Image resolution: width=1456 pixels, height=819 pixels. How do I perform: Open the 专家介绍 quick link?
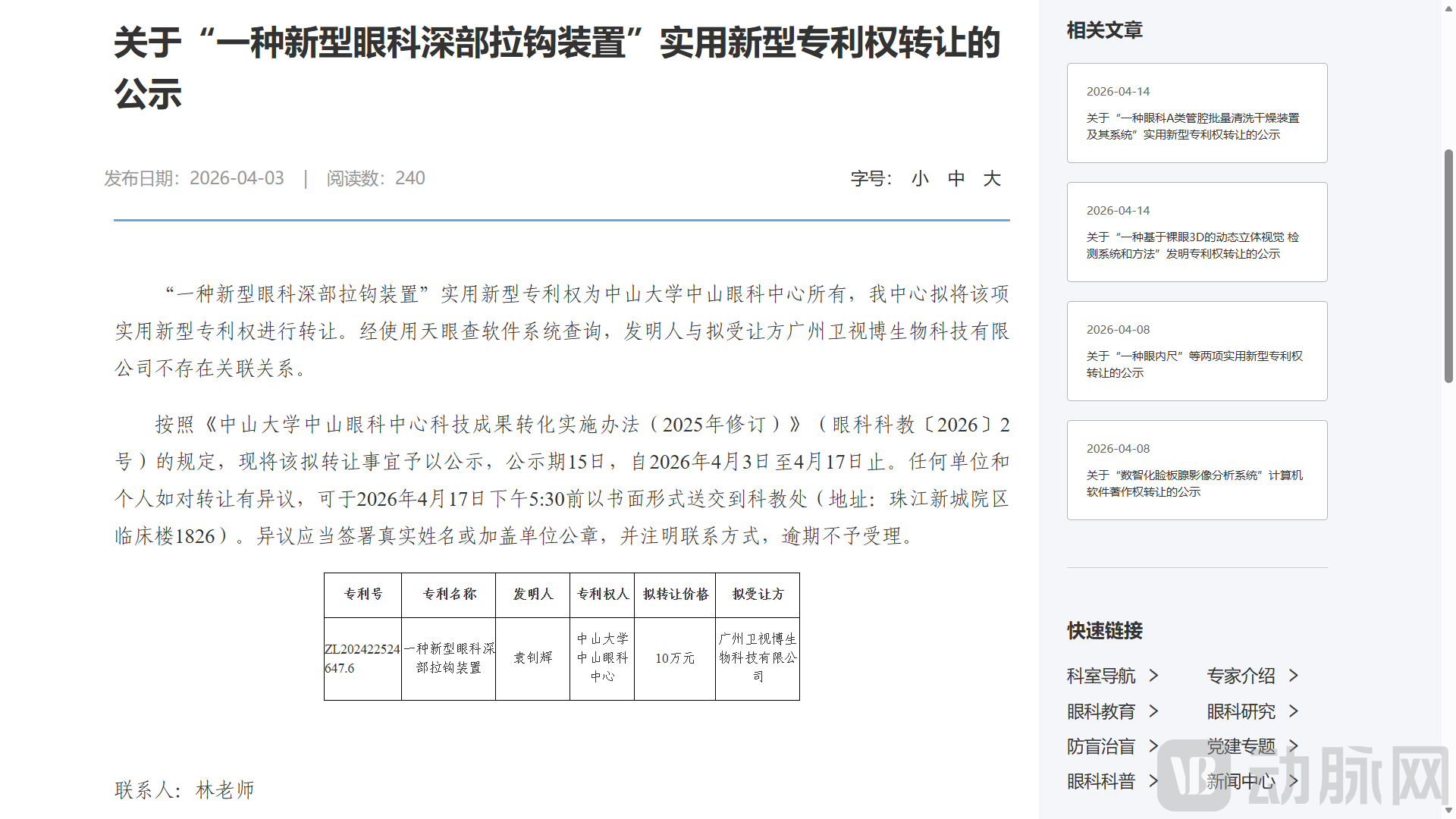(1241, 676)
